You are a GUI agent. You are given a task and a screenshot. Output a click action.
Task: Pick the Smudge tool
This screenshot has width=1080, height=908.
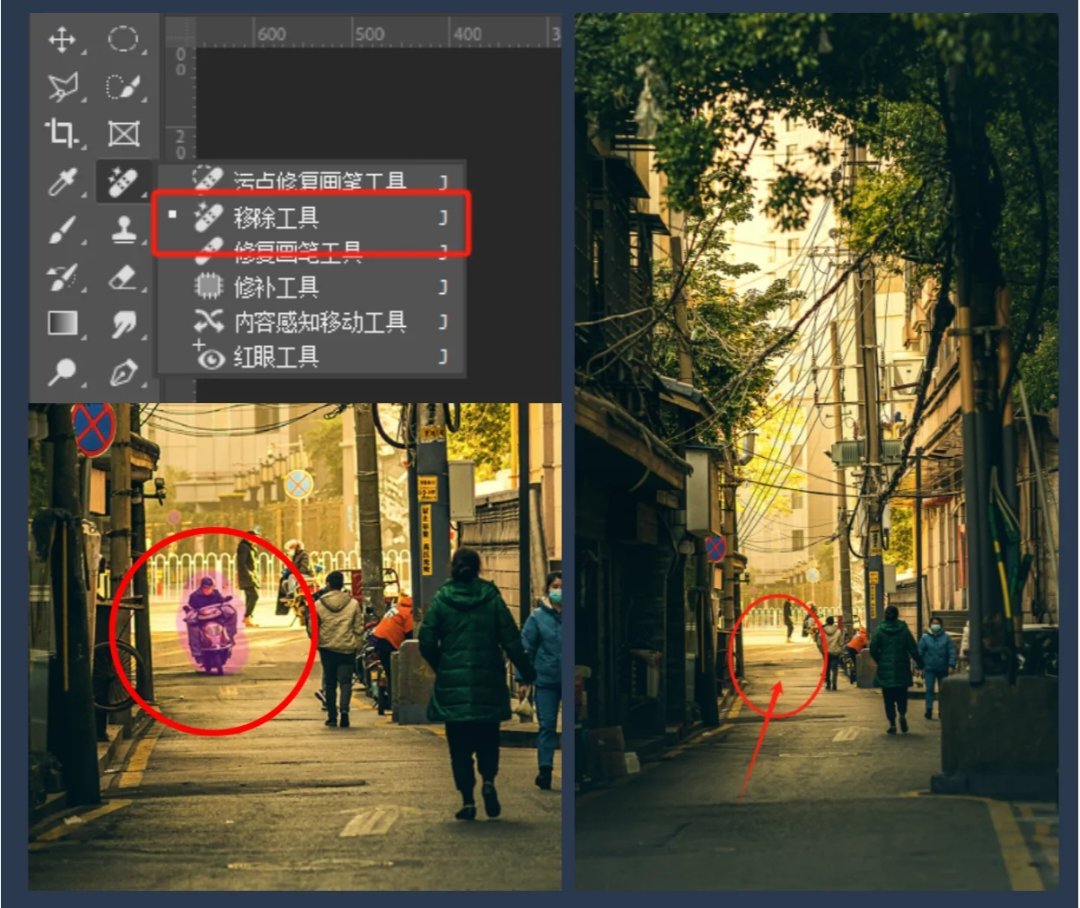click(123, 324)
